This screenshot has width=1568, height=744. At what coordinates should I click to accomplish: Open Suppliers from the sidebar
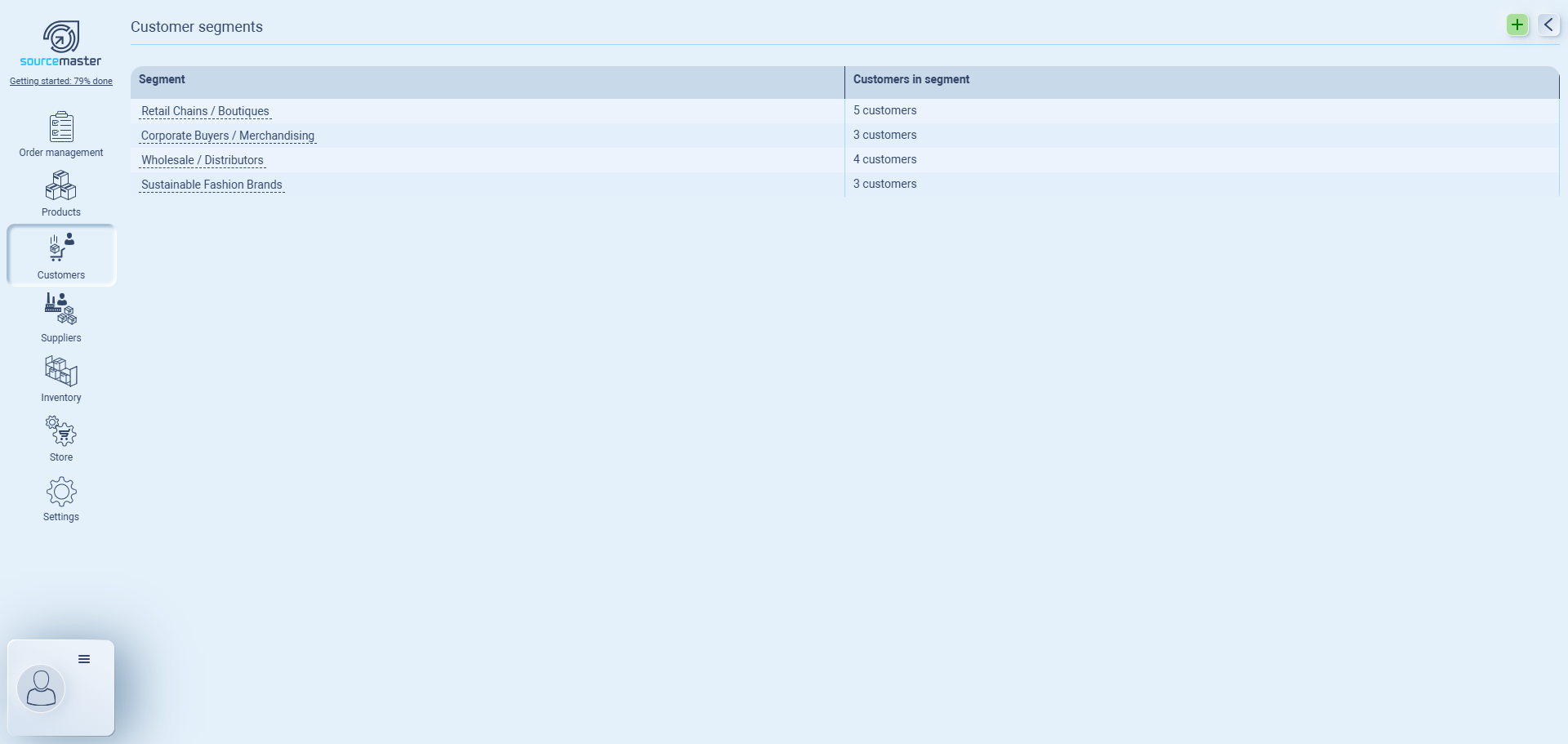pos(61,310)
